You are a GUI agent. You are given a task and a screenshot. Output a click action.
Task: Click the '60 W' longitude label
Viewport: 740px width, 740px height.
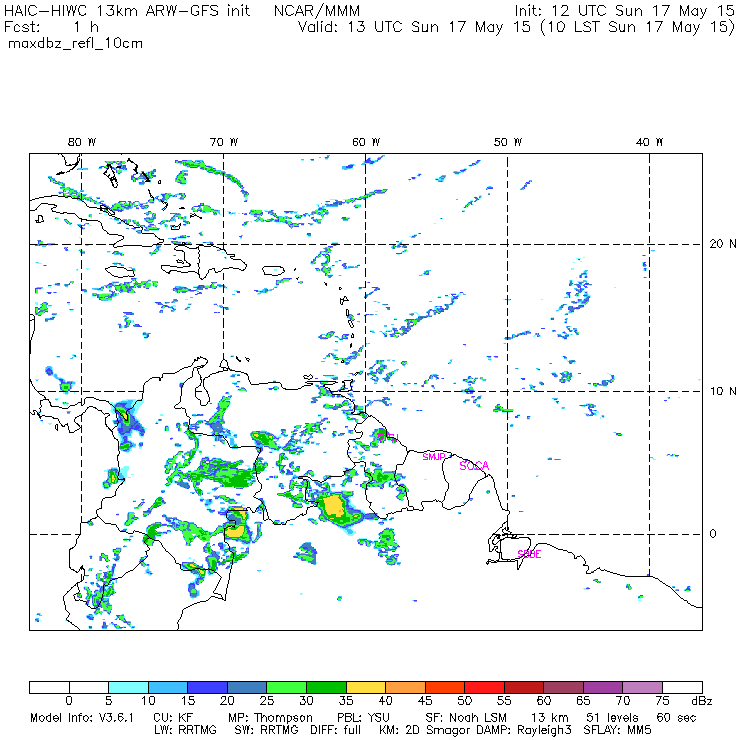(x=366, y=142)
